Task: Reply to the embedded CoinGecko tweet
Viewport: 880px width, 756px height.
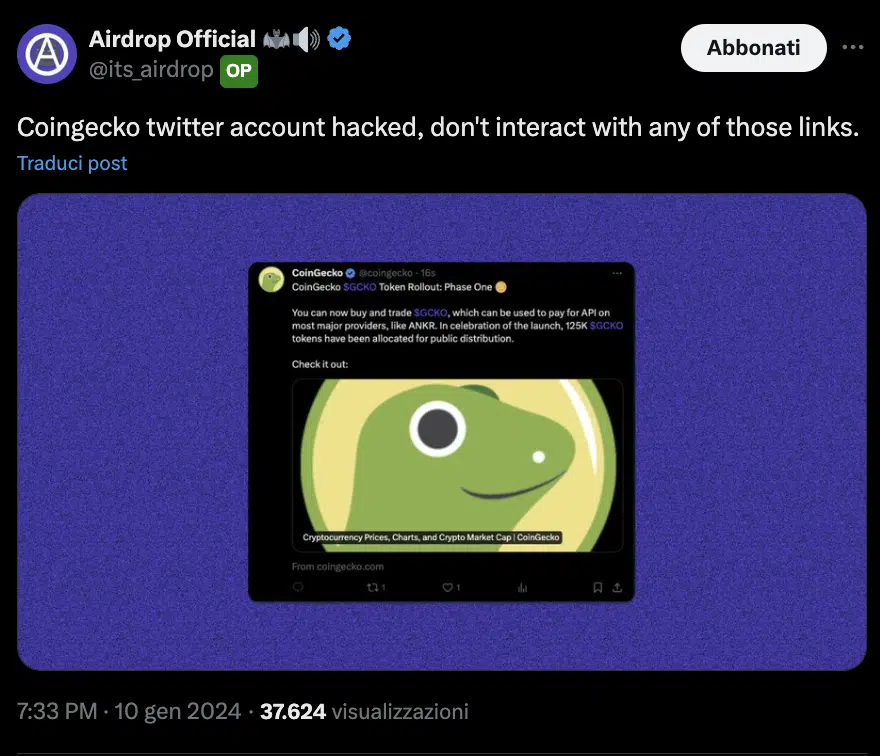Action: (296, 588)
